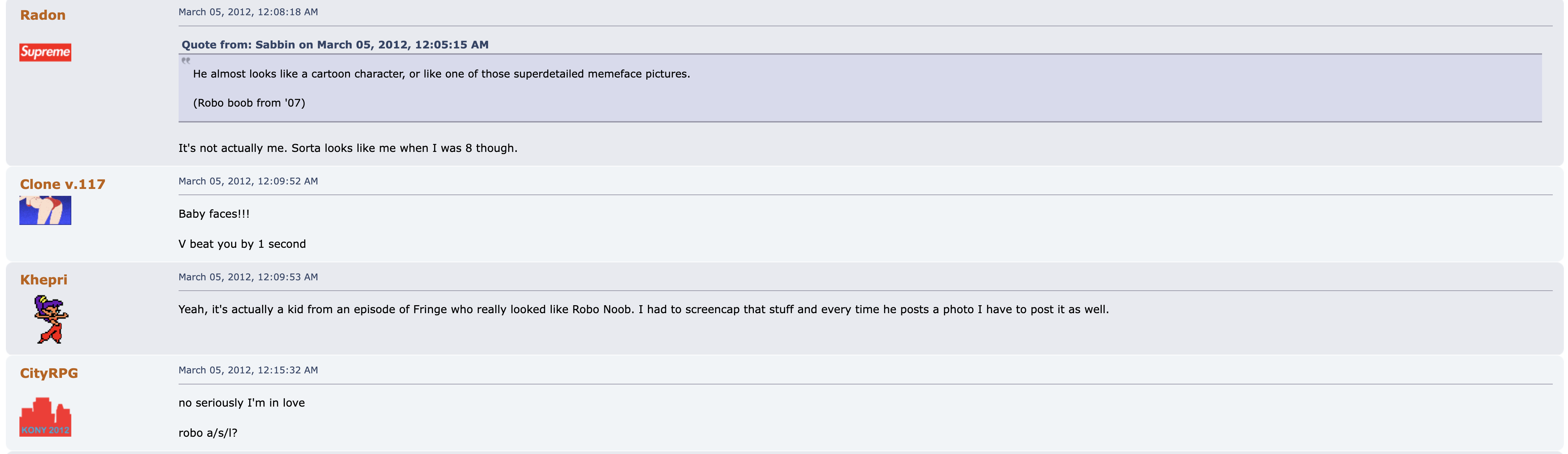Click Khepri's pixel-art character avatar
1568x454 pixels.
point(51,319)
